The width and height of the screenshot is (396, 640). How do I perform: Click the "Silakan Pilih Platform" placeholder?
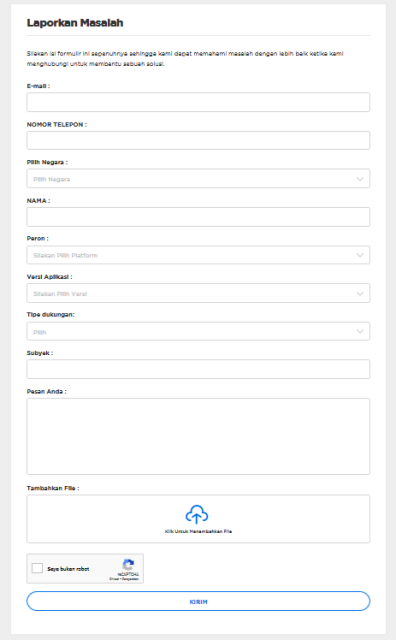click(66, 256)
